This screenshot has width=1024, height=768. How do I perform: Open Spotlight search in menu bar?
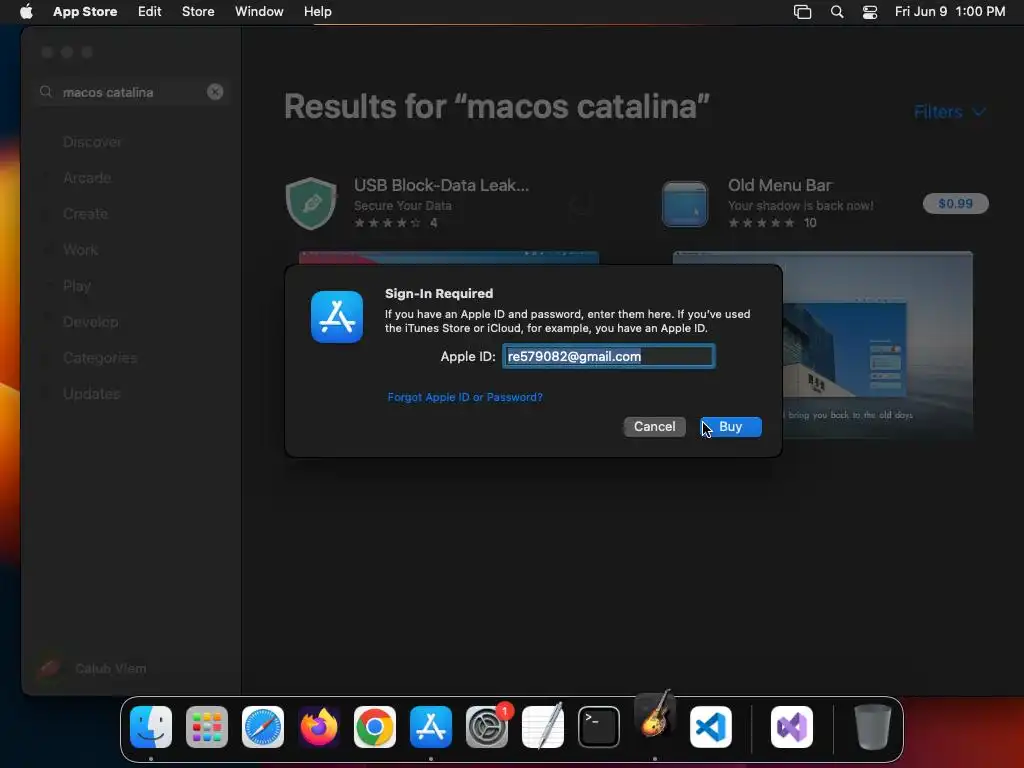tap(837, 12)
